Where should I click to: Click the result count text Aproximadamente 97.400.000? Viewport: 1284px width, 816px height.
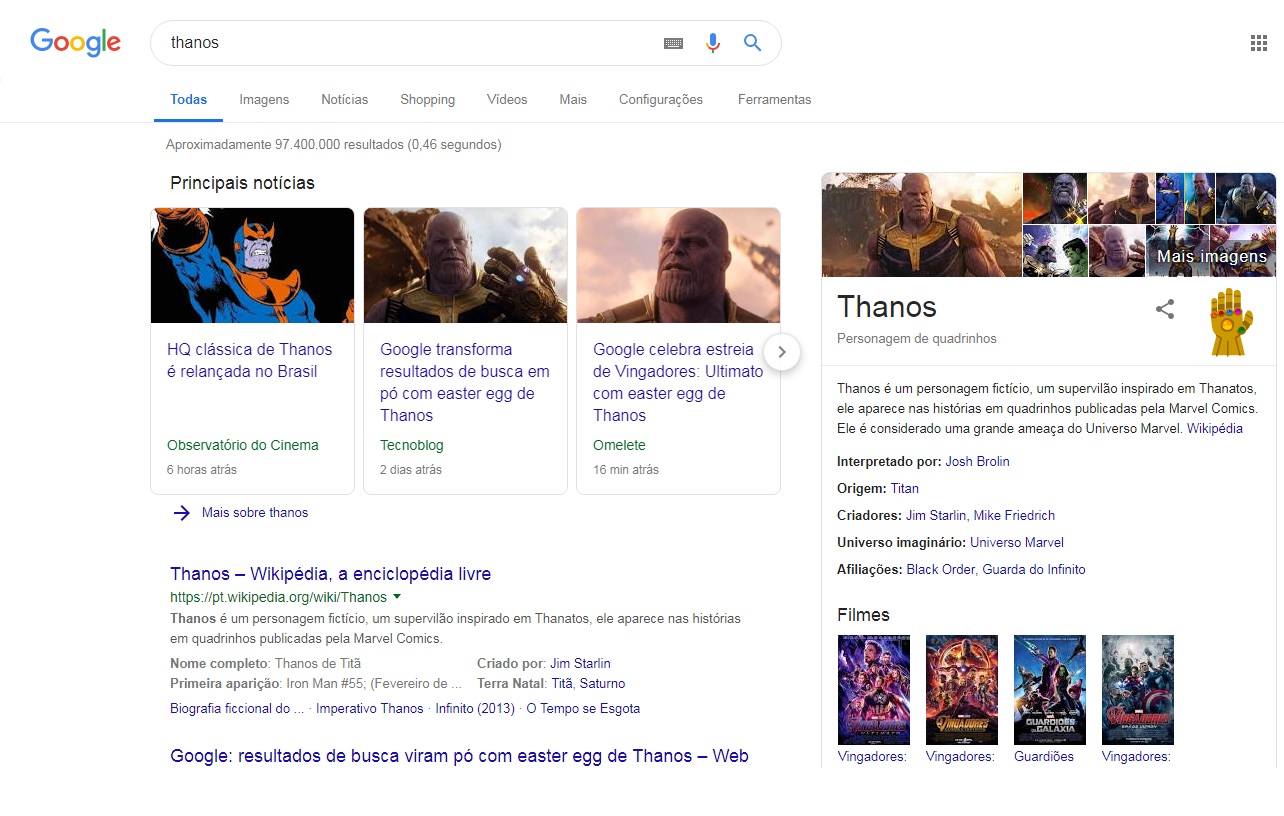(x=333, y=144)
